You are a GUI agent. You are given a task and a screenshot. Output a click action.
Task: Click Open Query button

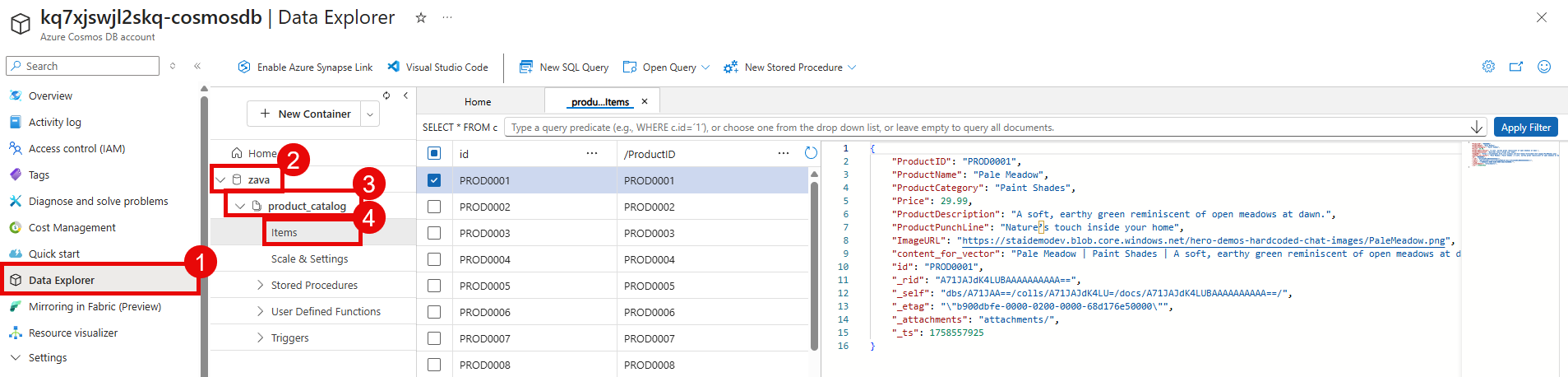pos(659,67)
